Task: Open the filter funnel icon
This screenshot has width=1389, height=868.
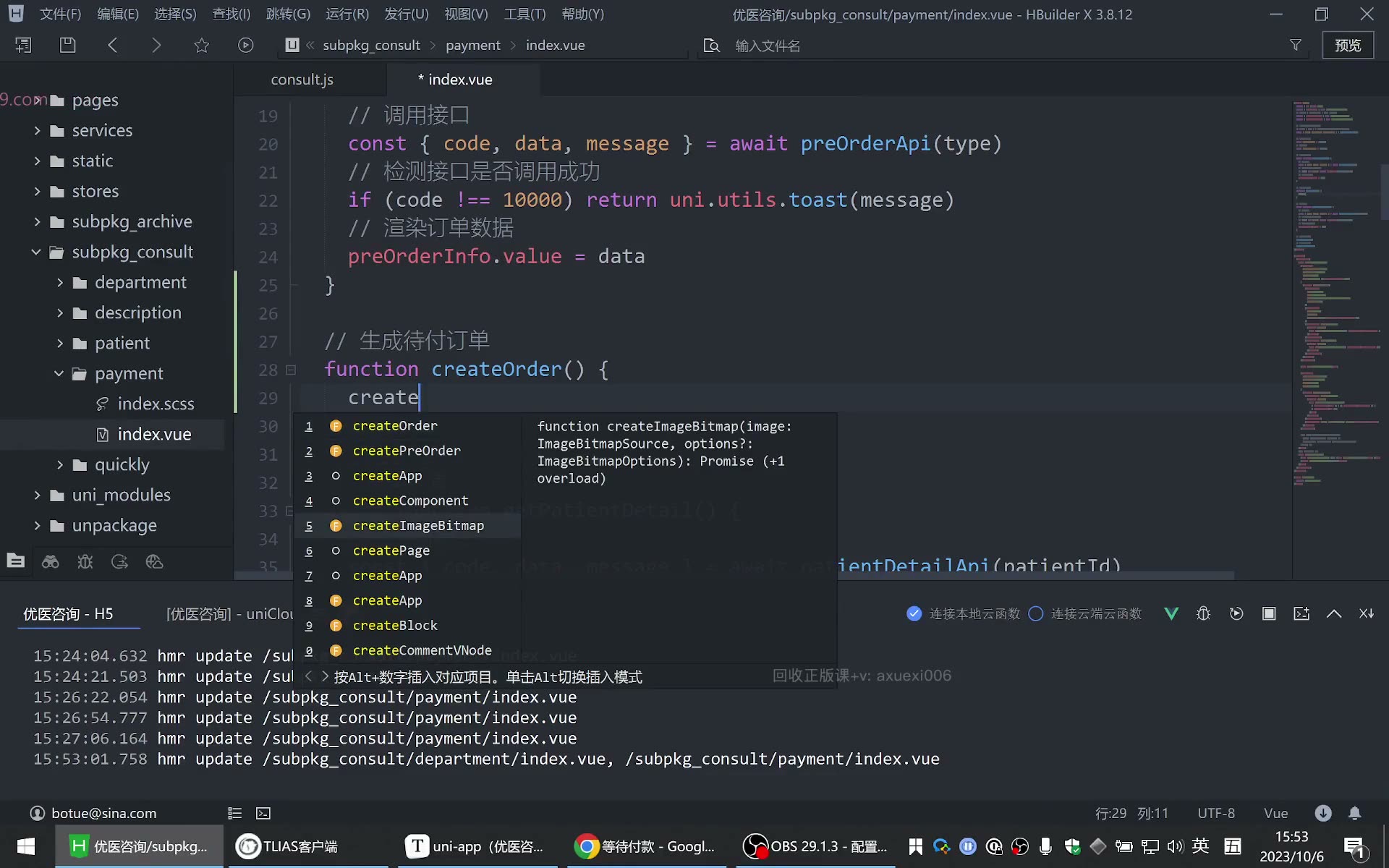Action: (1295, 45)
